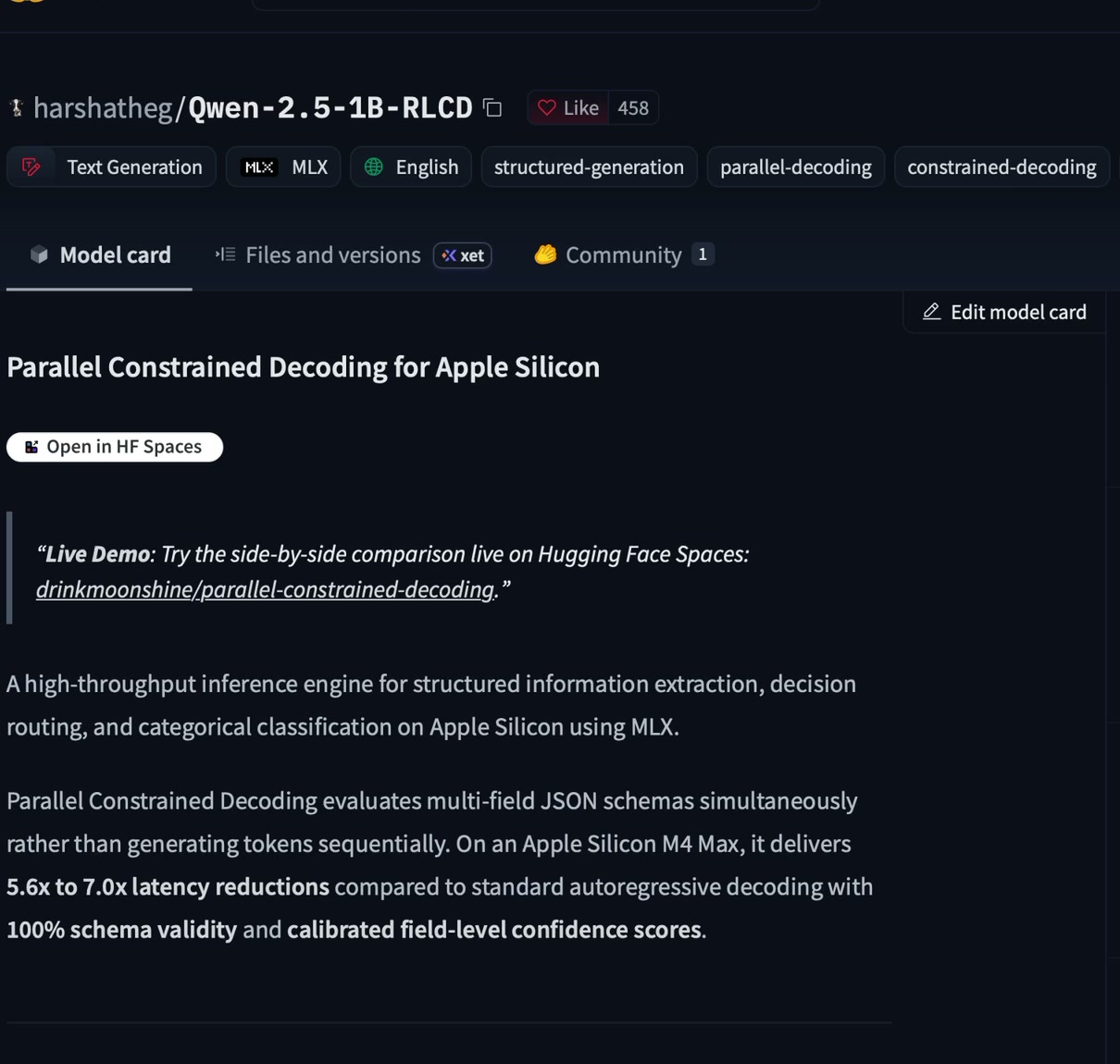Click Open in HF Spaces badge
The width and height of the screenshot is (1120, 1064).
coord(115,447)
